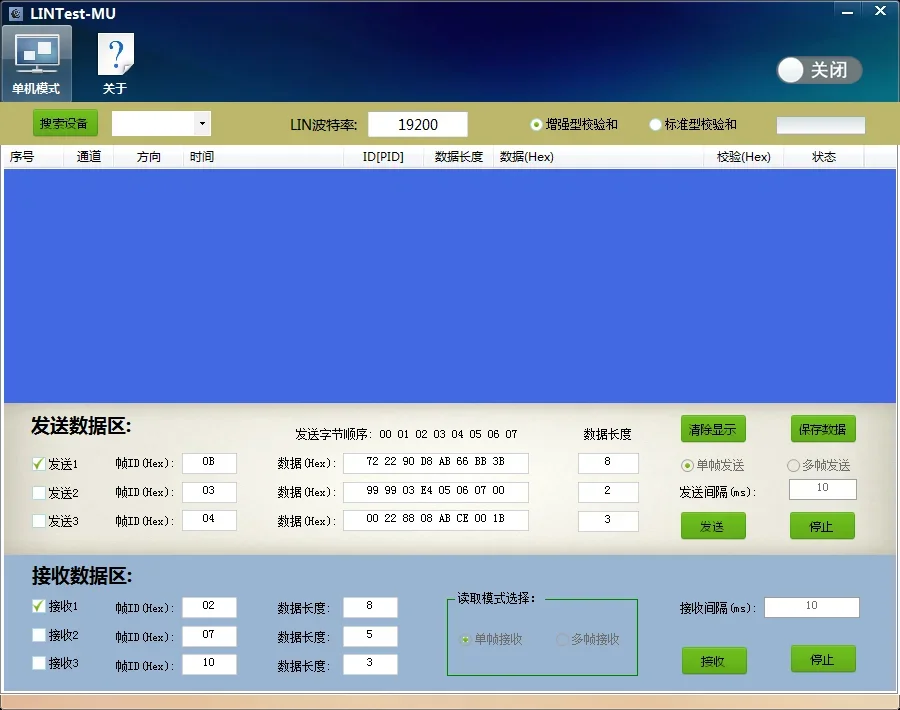
Task: Click the 保存数据 button
Action: tap(823, 429)
